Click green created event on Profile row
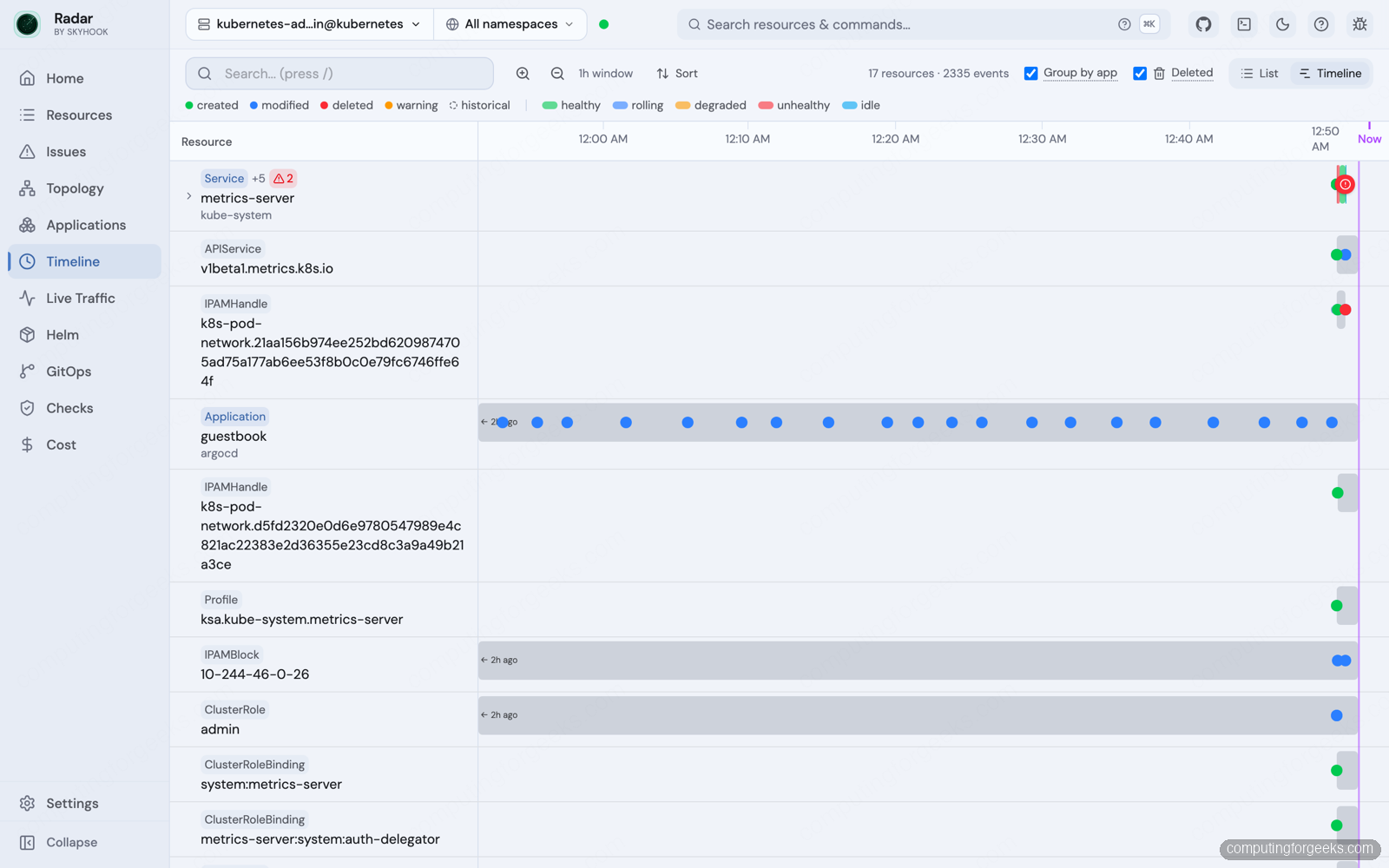This screenshot has height=868, width=1389. pyautogui.click(x=1337, y=606)
